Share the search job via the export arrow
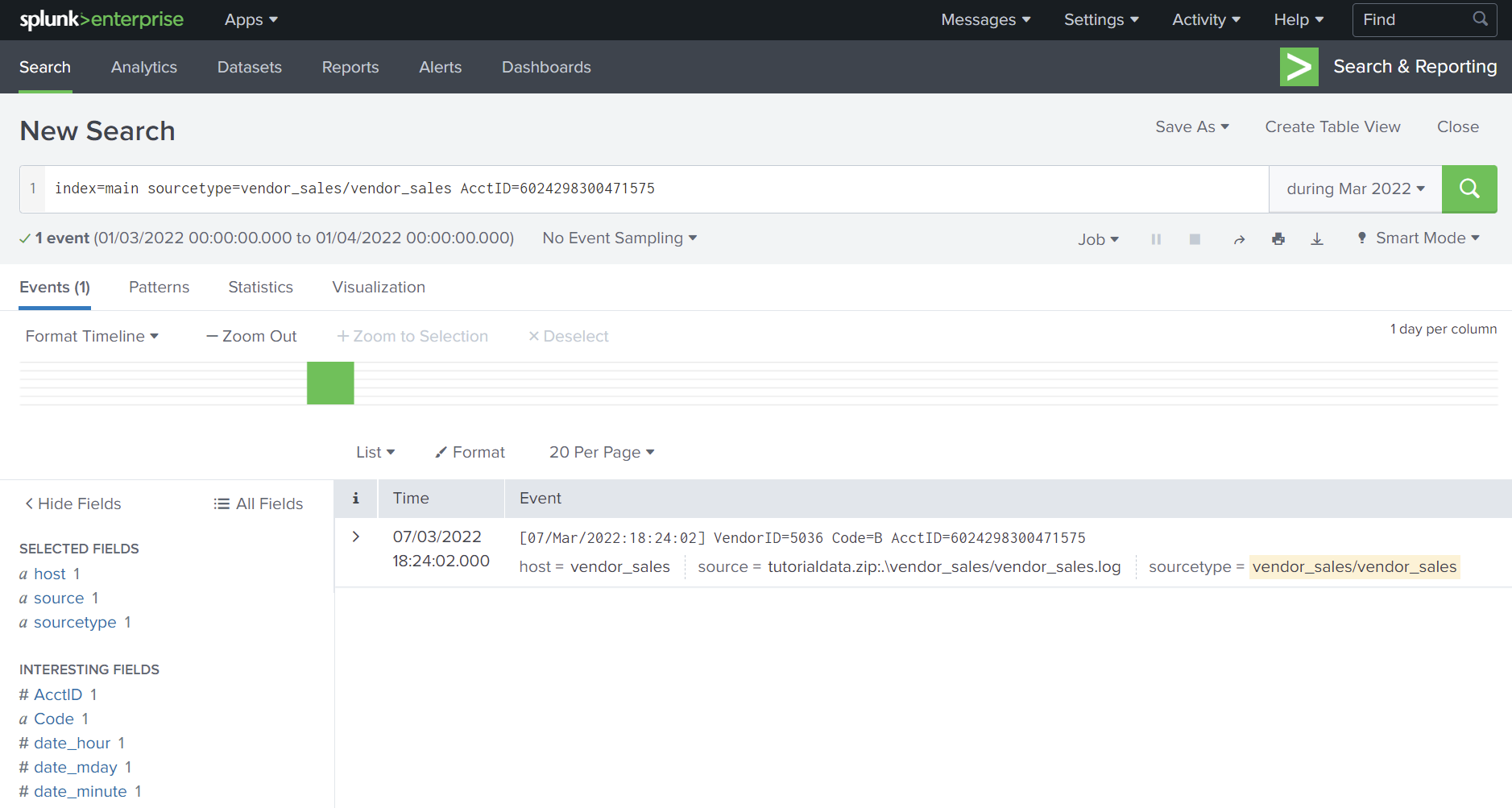 [1239, 238]
